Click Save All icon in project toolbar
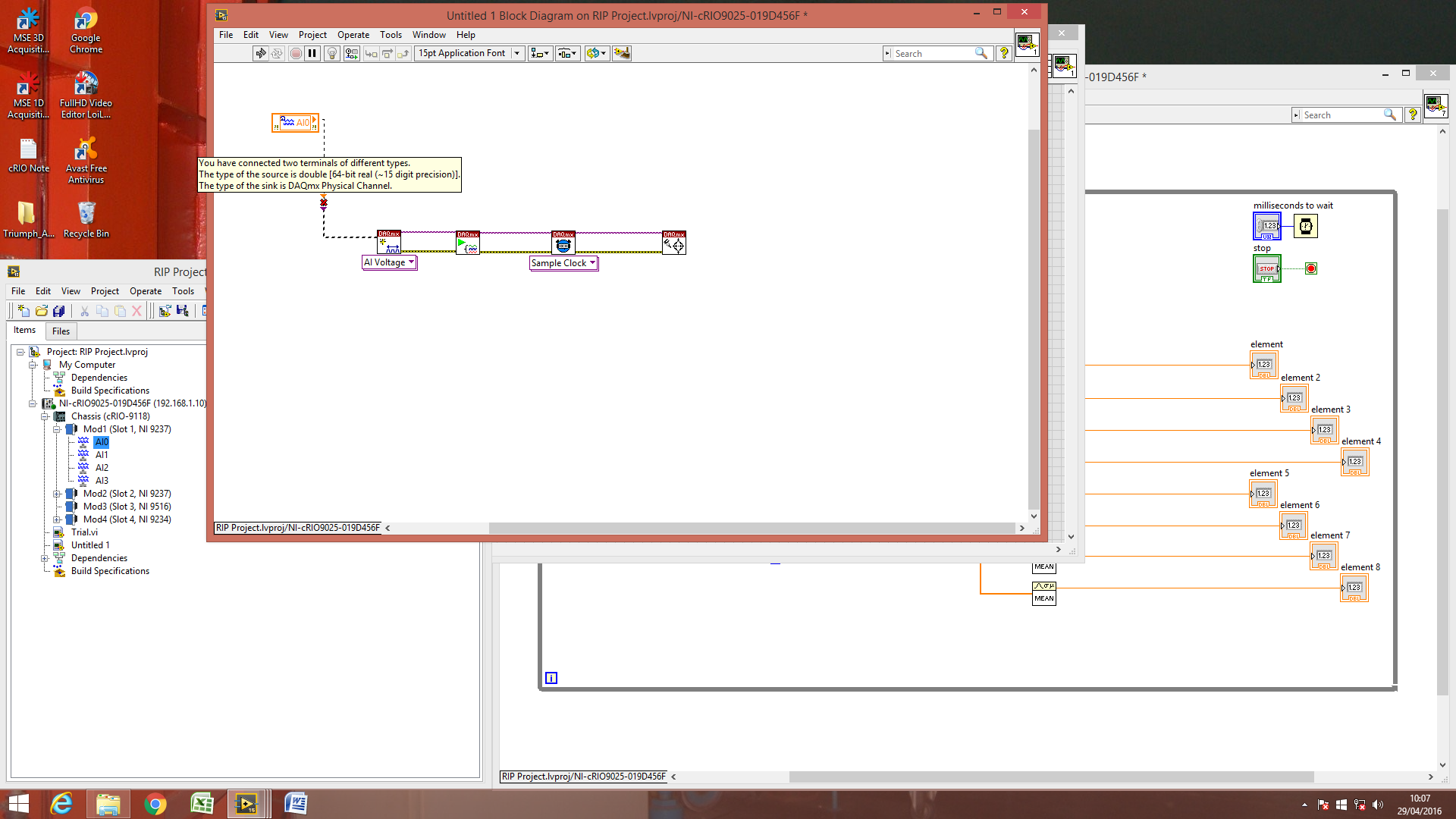Image resolution: width=1456 pixels, height=819 pixels. tap(58, 311)
